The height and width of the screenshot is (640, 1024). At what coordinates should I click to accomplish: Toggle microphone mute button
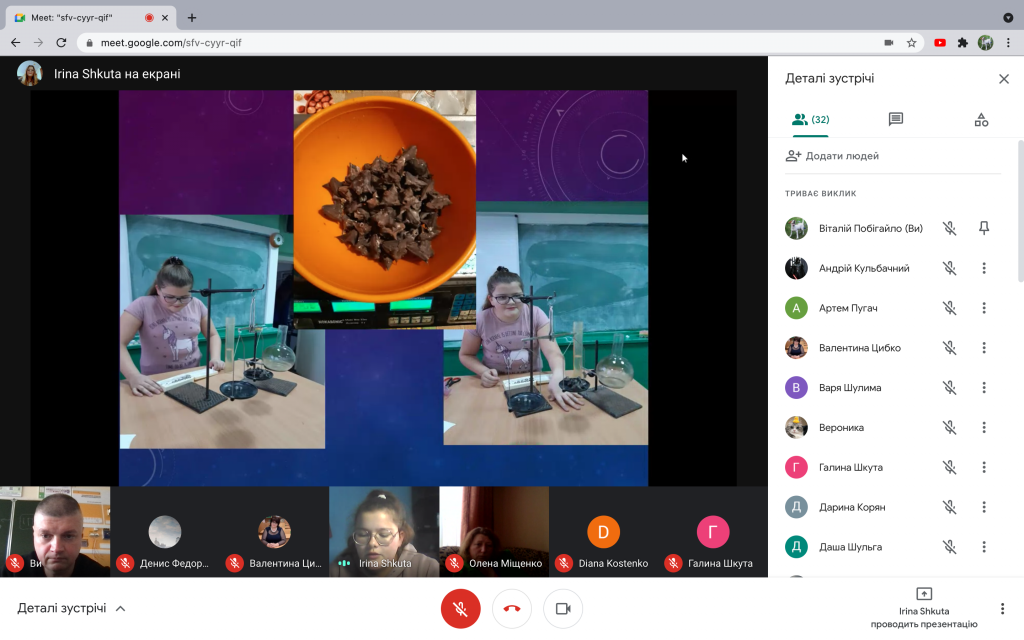point(460,609)
